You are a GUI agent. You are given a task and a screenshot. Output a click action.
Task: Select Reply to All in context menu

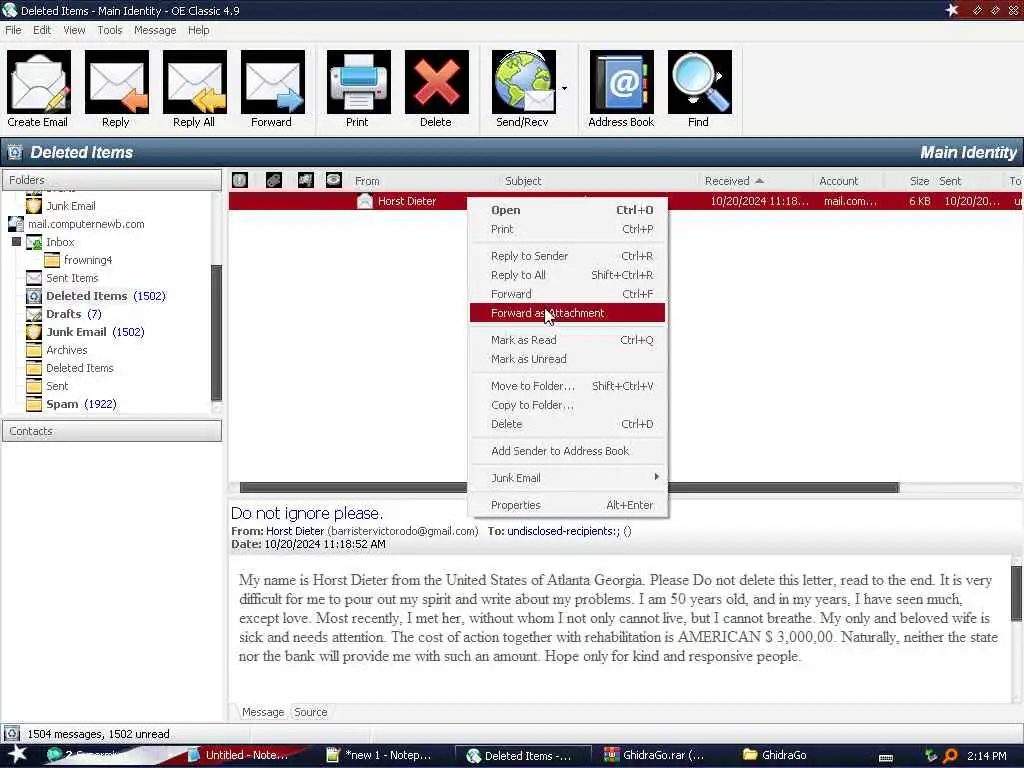[568, 275]
